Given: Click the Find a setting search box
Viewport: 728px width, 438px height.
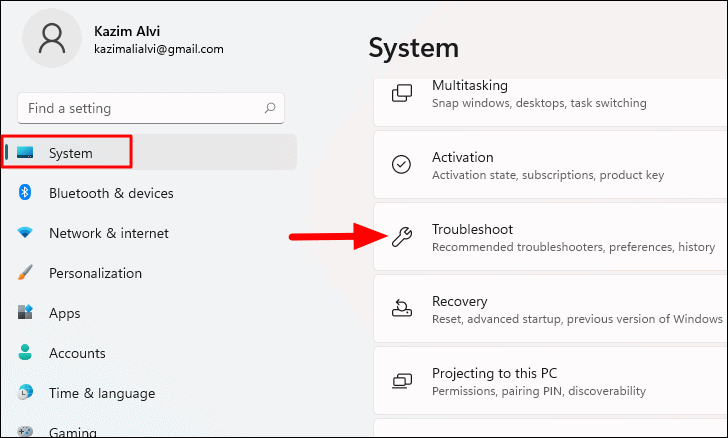Looking at the screenshot, I should (x=151, y=108).
